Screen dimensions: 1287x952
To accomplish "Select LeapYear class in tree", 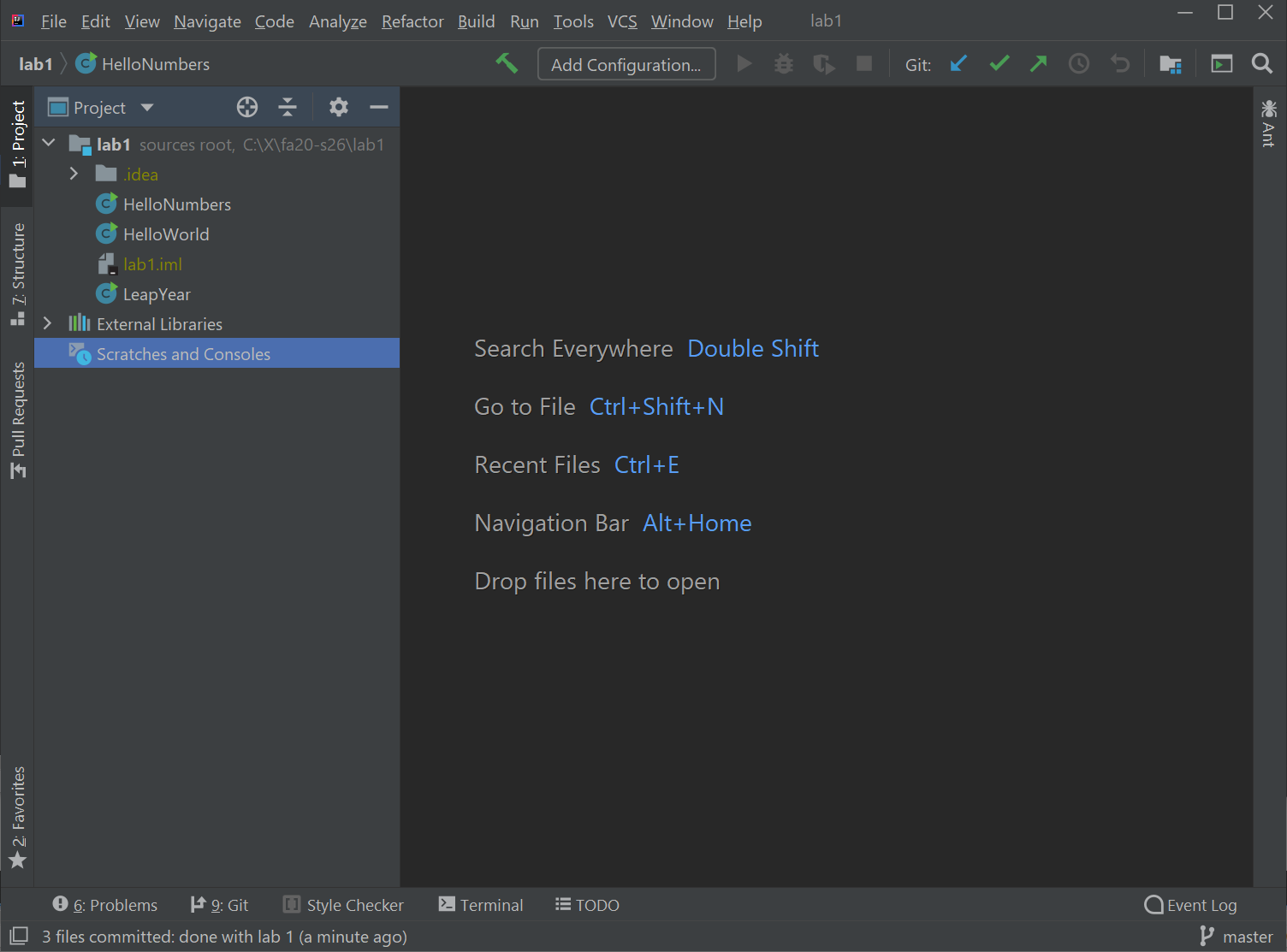I will (x=143, y=293).
